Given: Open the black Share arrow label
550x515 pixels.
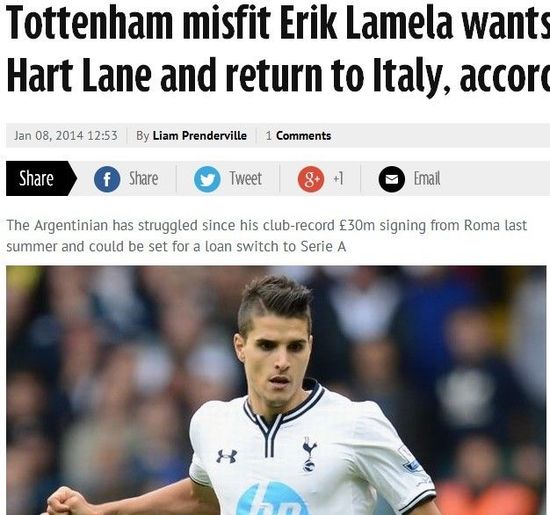Looking at the screenshot, I should (x=41, y=178).
